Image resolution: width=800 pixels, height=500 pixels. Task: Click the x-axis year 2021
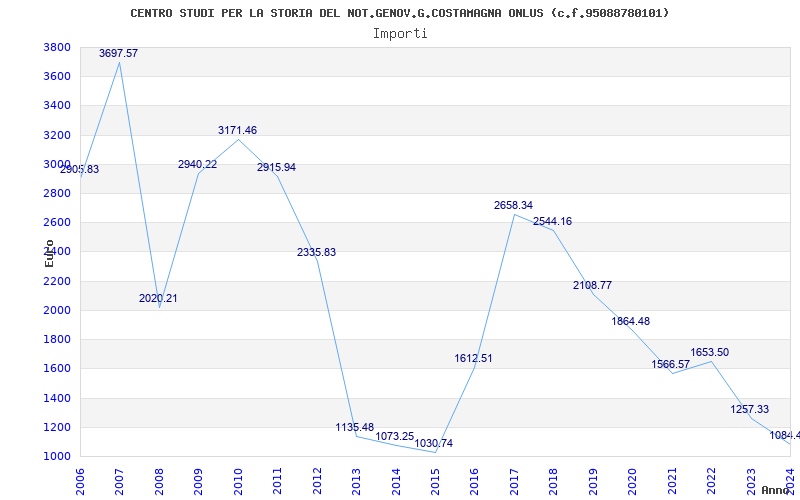672,481
